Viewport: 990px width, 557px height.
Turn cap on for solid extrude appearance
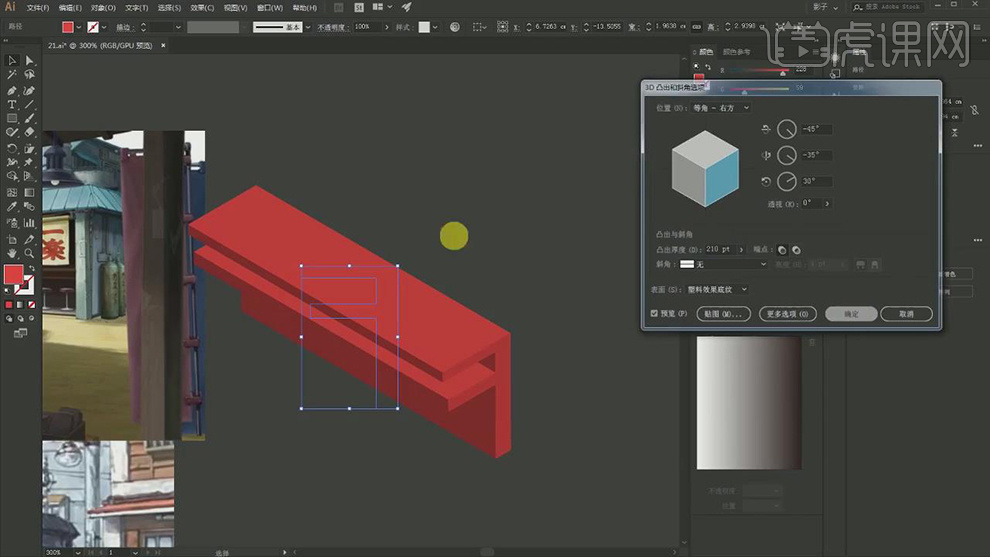(782, 249)
